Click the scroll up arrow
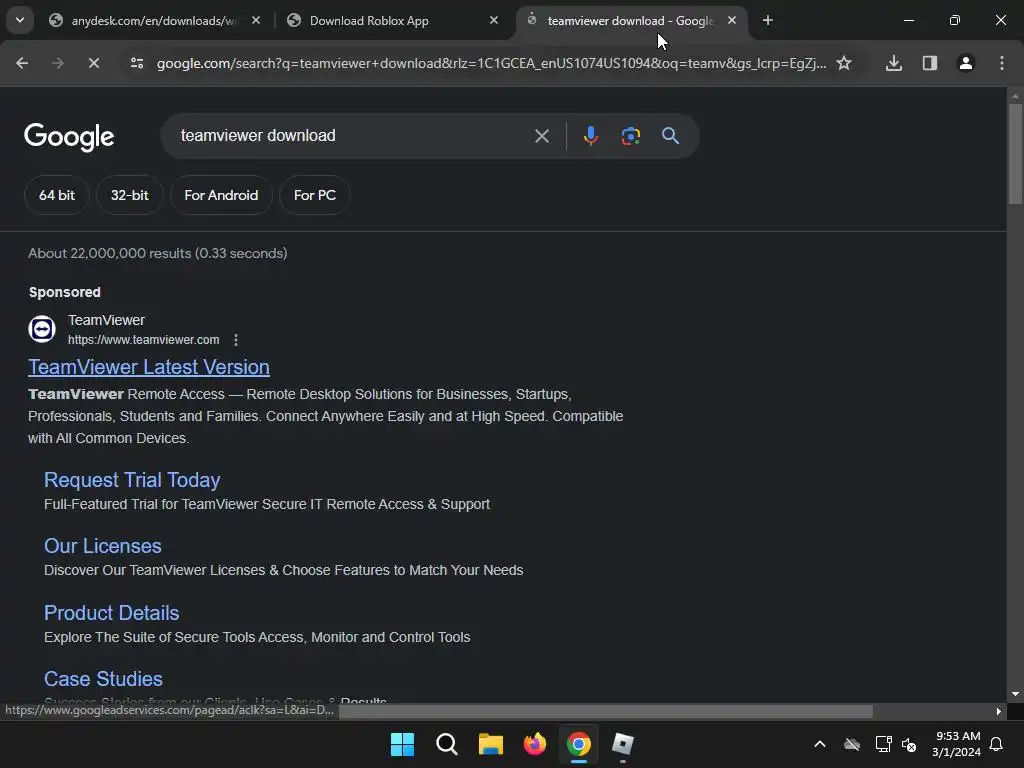The width and height of the screenshot is (1024, 768). 1015,95
